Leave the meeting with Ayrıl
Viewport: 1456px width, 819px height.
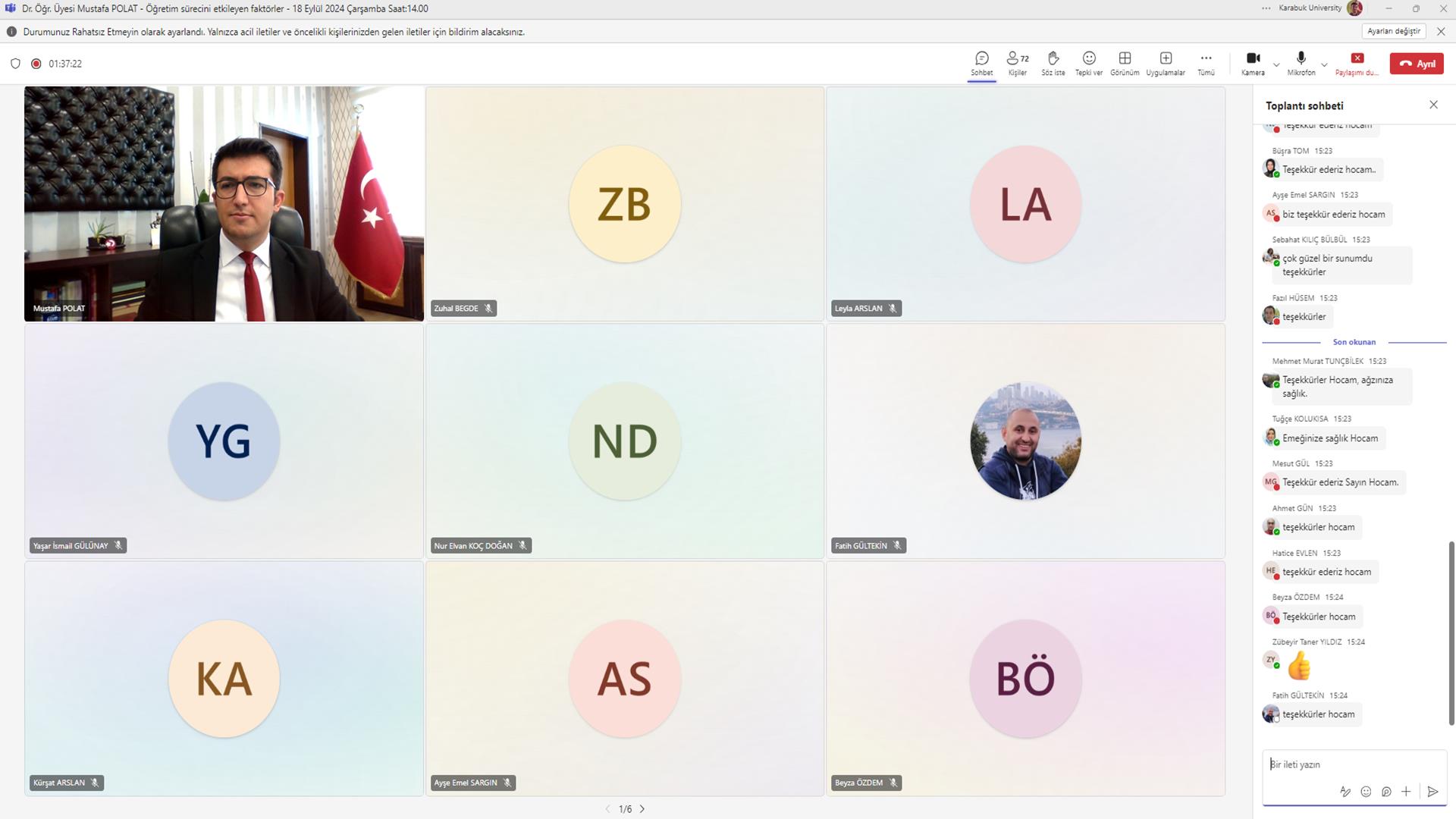[1417, 64]
